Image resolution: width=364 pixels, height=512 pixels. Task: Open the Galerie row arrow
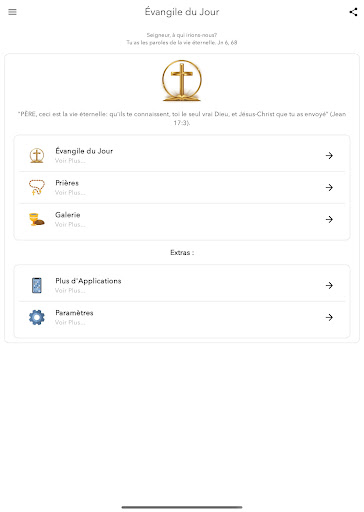coord(329,219)
